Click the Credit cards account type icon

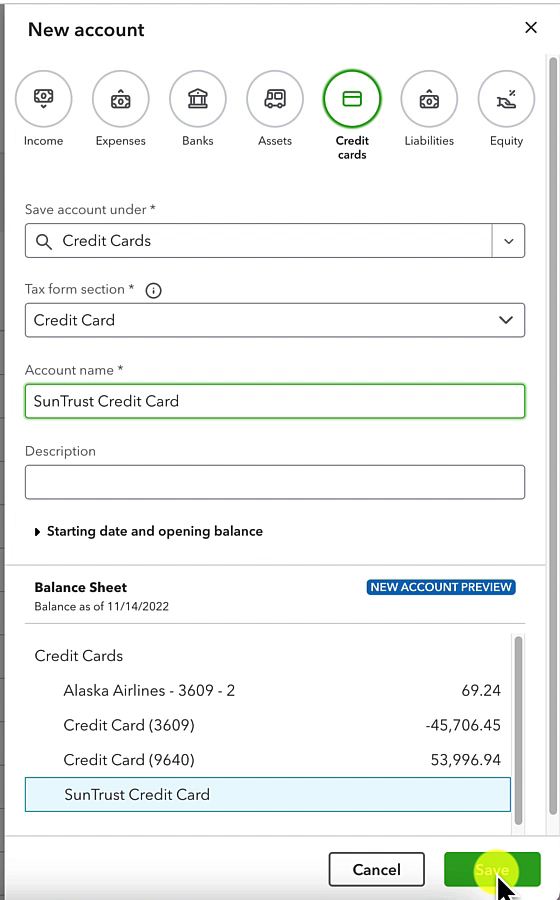coord(352,99)
